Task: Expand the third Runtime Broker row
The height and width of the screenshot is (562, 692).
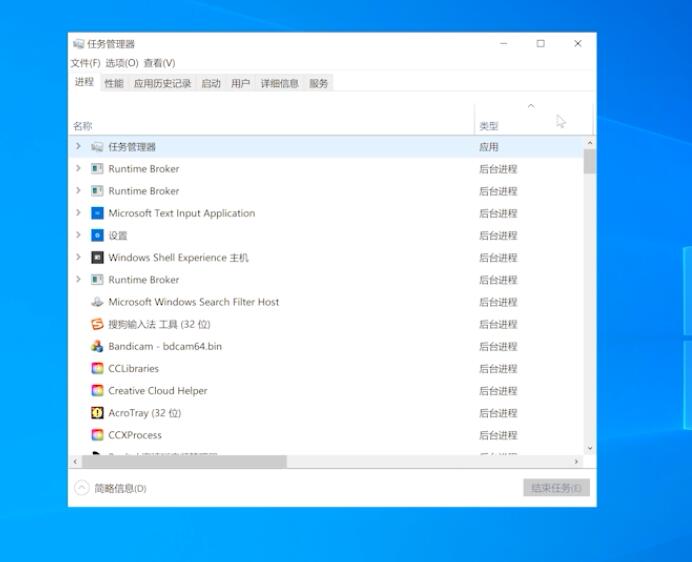Action: pyautogui.click(x=78, y=279)
